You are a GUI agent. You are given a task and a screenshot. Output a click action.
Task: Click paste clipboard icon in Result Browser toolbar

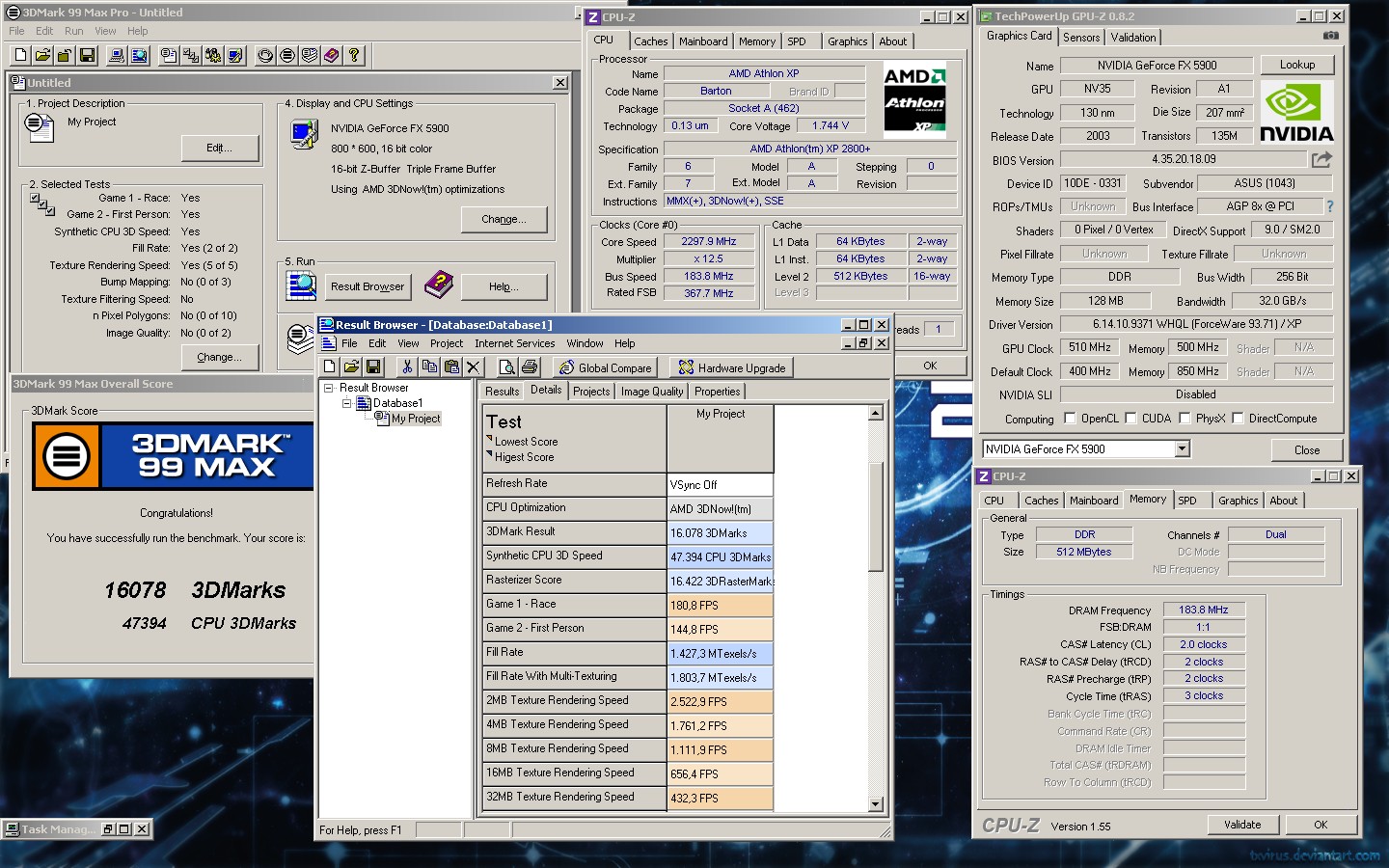coord(451,366)
